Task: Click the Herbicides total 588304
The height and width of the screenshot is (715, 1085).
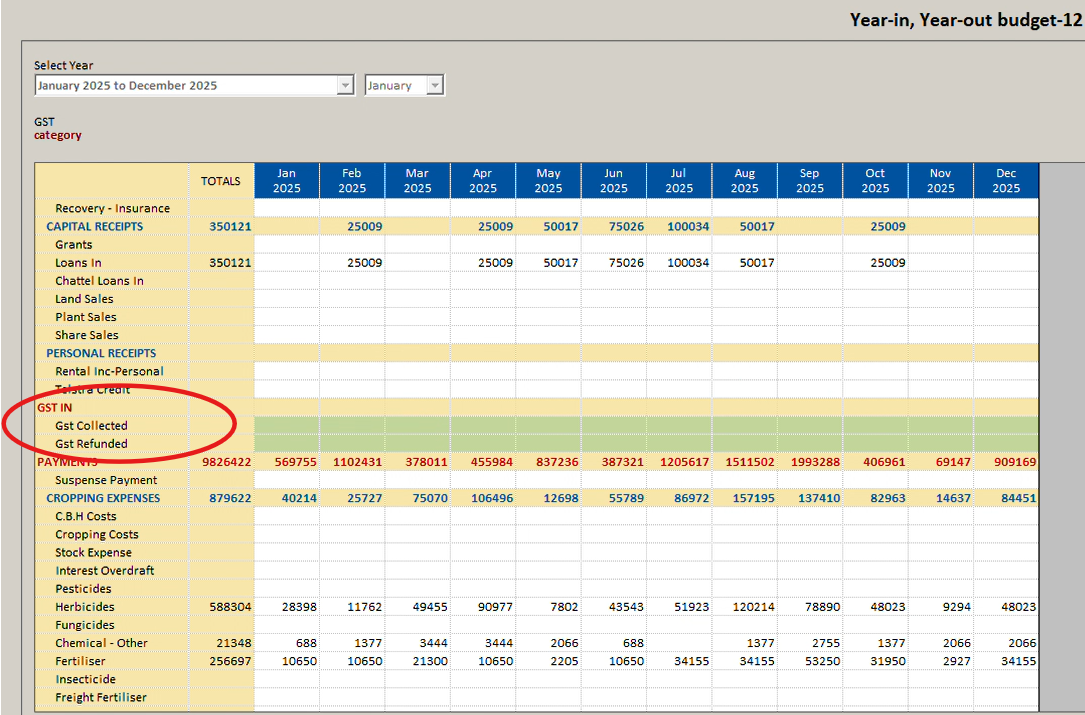Action: click(230, 607)
